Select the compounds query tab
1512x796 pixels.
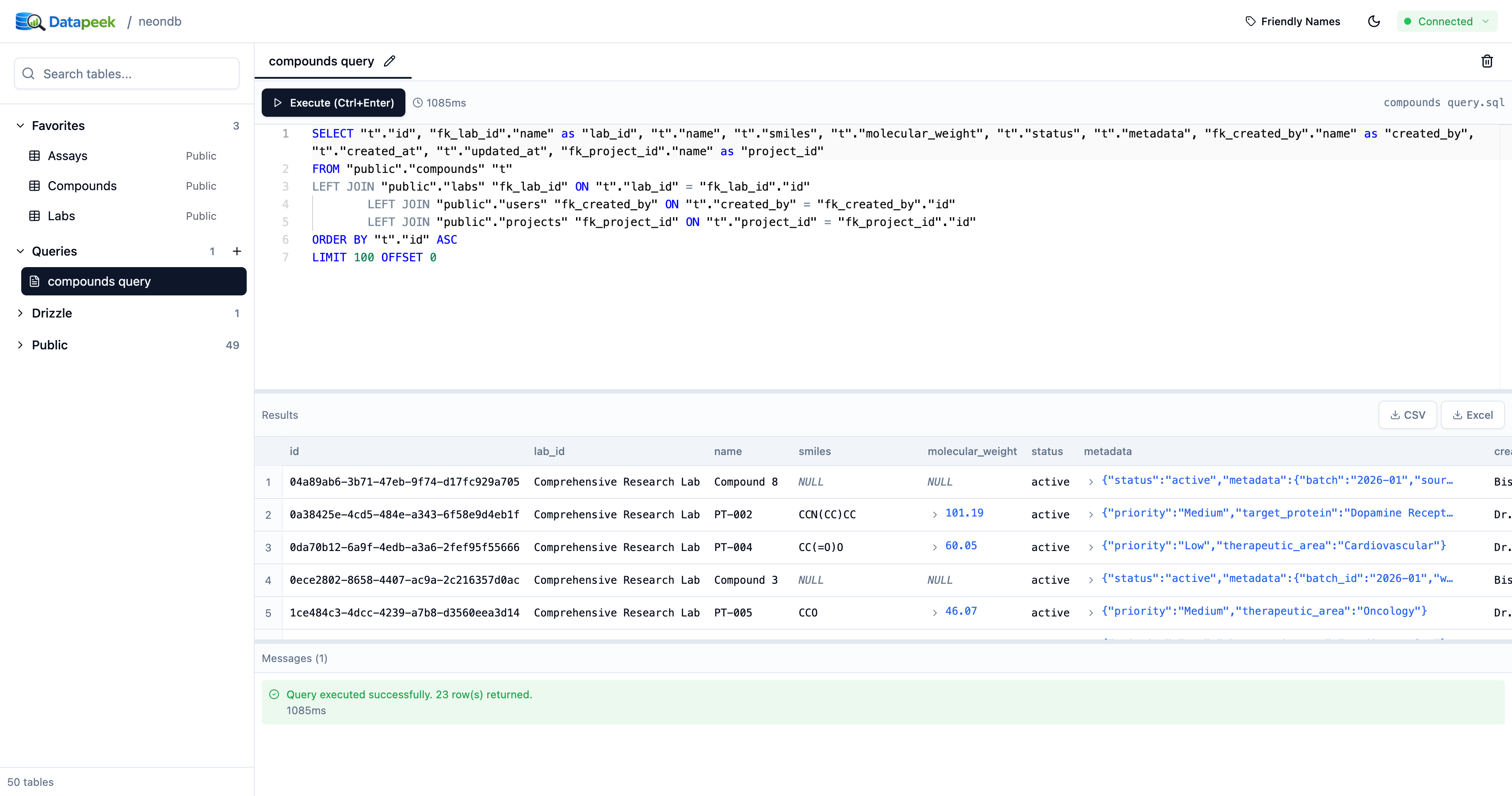321,61
